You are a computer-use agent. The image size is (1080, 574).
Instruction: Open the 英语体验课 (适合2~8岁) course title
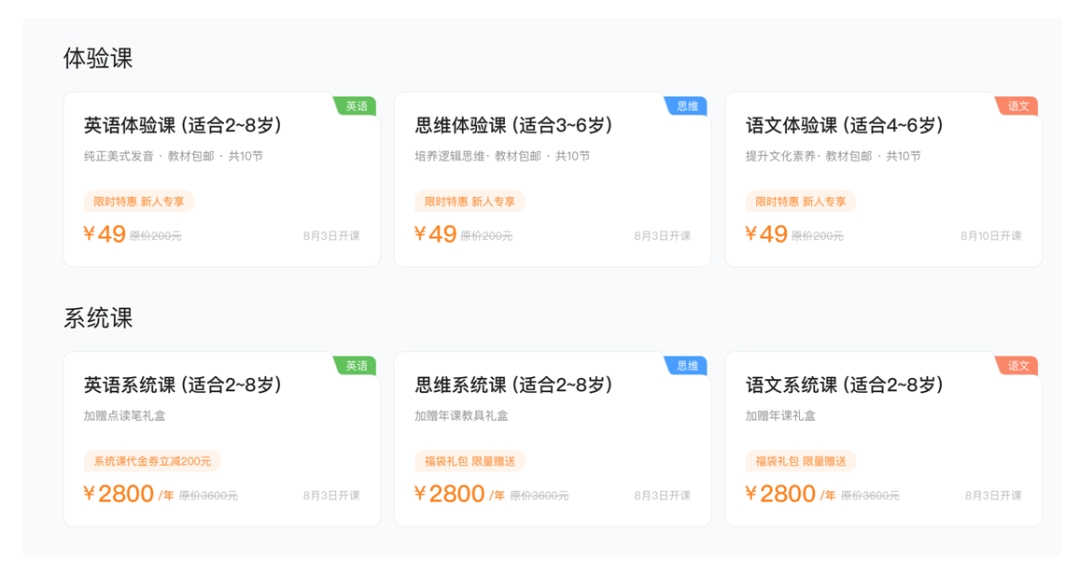pyautogui.click(x=183, y=125)
